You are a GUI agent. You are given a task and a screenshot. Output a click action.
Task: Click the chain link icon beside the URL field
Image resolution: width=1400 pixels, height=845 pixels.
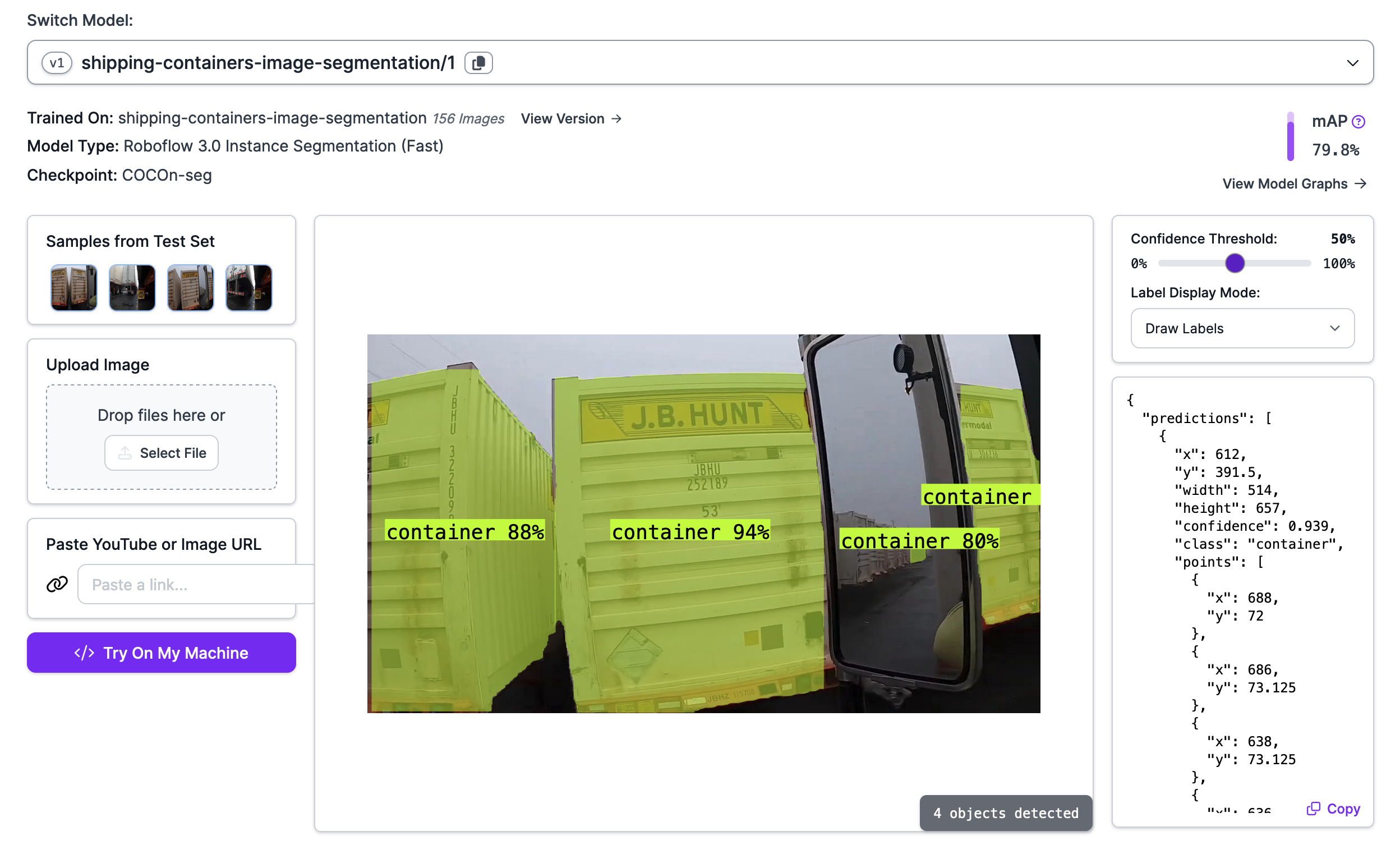click(57, 584)
